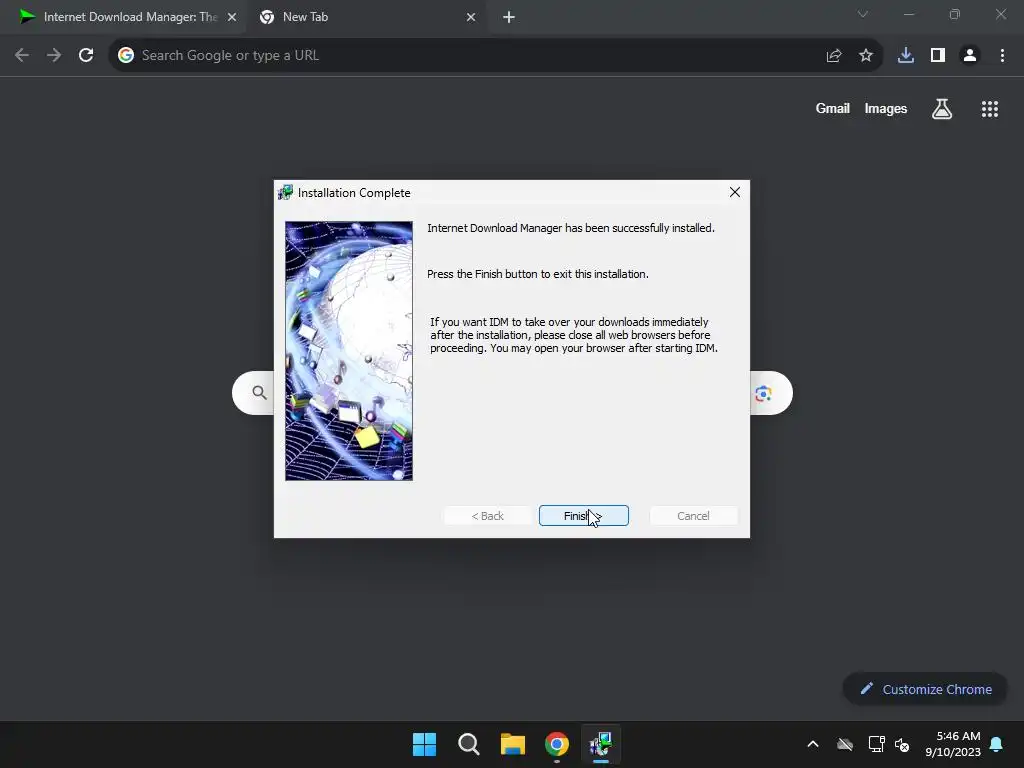Share this page icon
This screenshot has width=1024, height=768.
coord(834,56)
